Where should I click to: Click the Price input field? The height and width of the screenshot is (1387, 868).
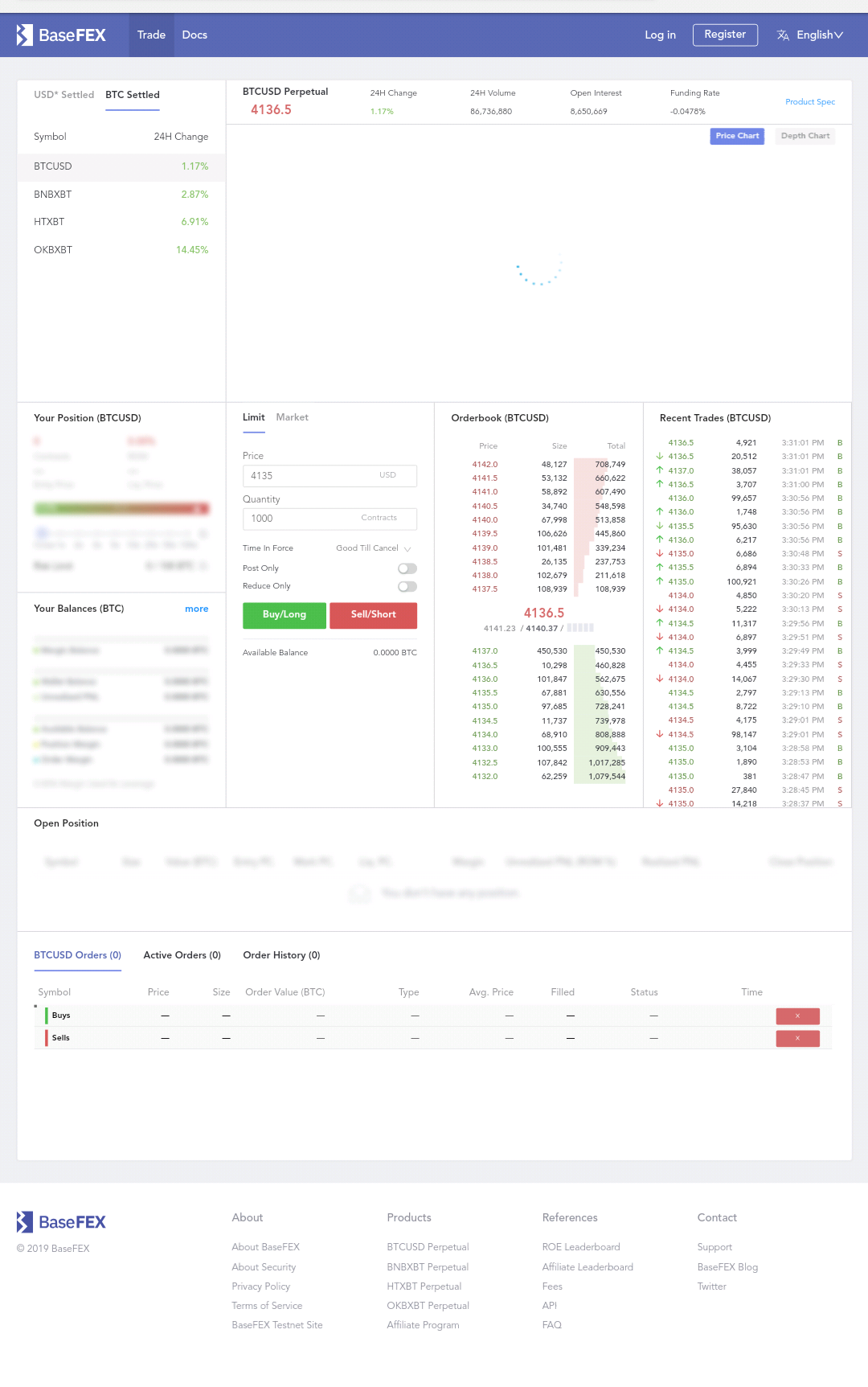point(330,476)
